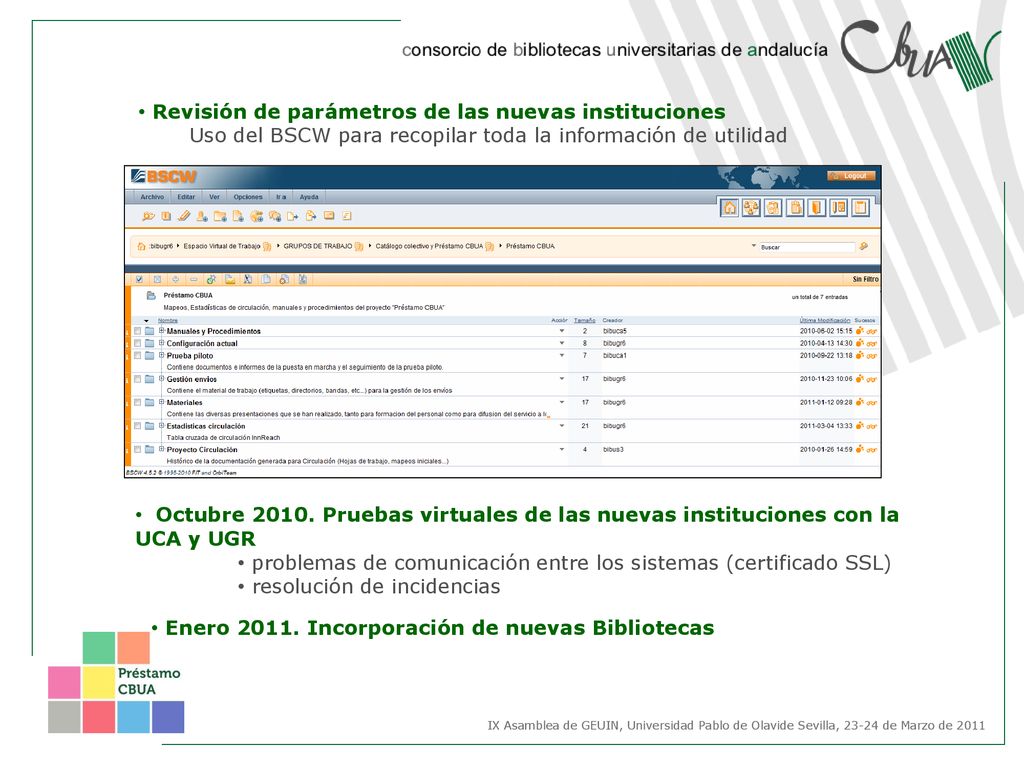Click into the Buscar search field

pyautogui.click(x=807, y=247)
